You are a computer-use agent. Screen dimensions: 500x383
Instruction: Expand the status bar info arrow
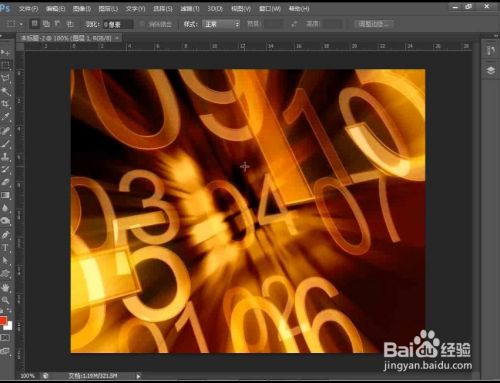click(138, 376)
